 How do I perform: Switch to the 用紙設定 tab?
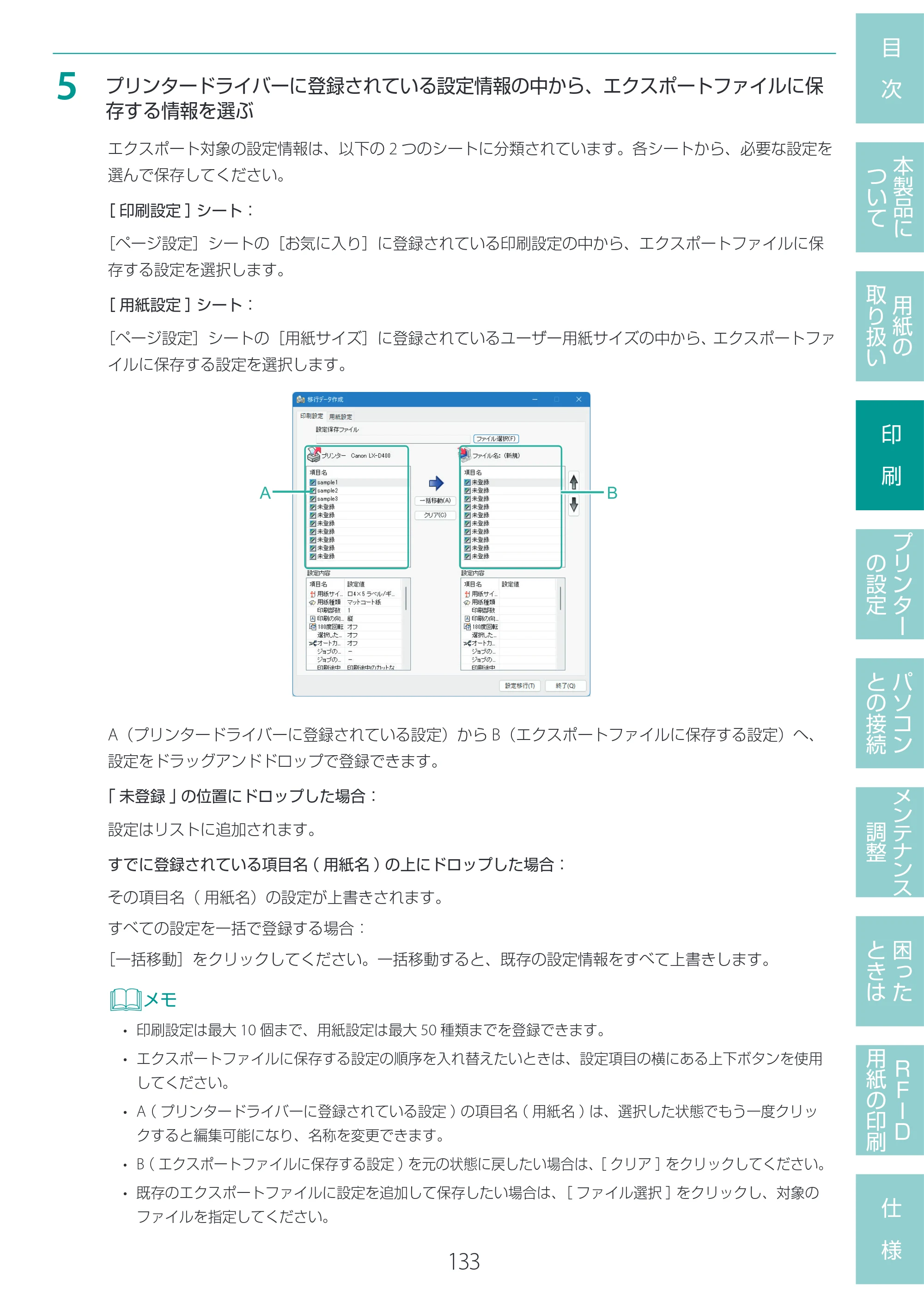click(340, 417)
